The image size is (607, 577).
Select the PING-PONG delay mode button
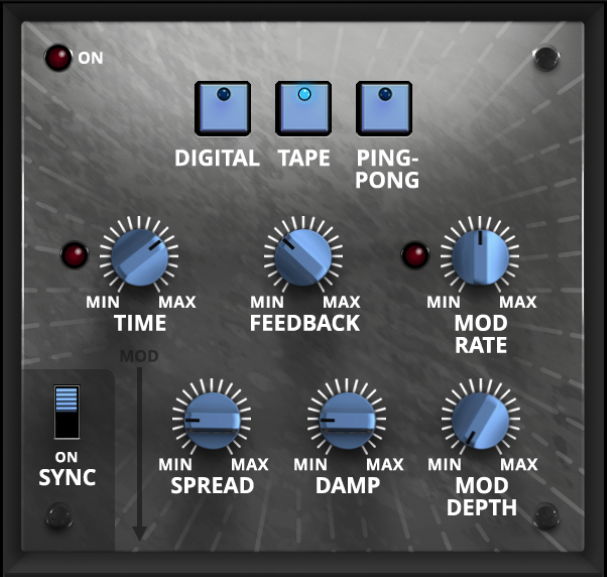coord(384,109)
